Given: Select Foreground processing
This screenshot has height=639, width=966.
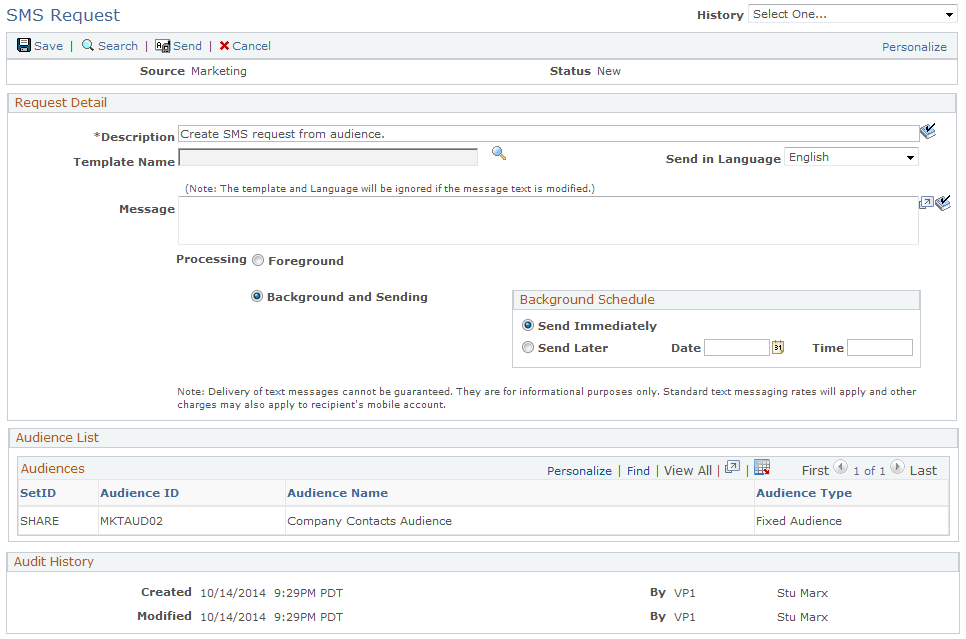Looking at the screenshot, I should click(257, 260).
